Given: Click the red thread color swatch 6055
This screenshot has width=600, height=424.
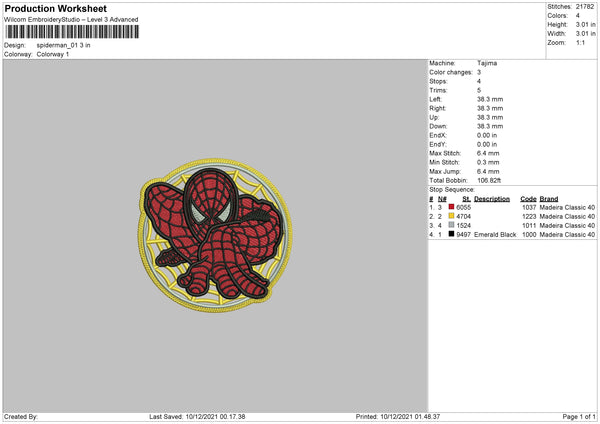Looking at the screenshot, I should (x=452, y=207).
